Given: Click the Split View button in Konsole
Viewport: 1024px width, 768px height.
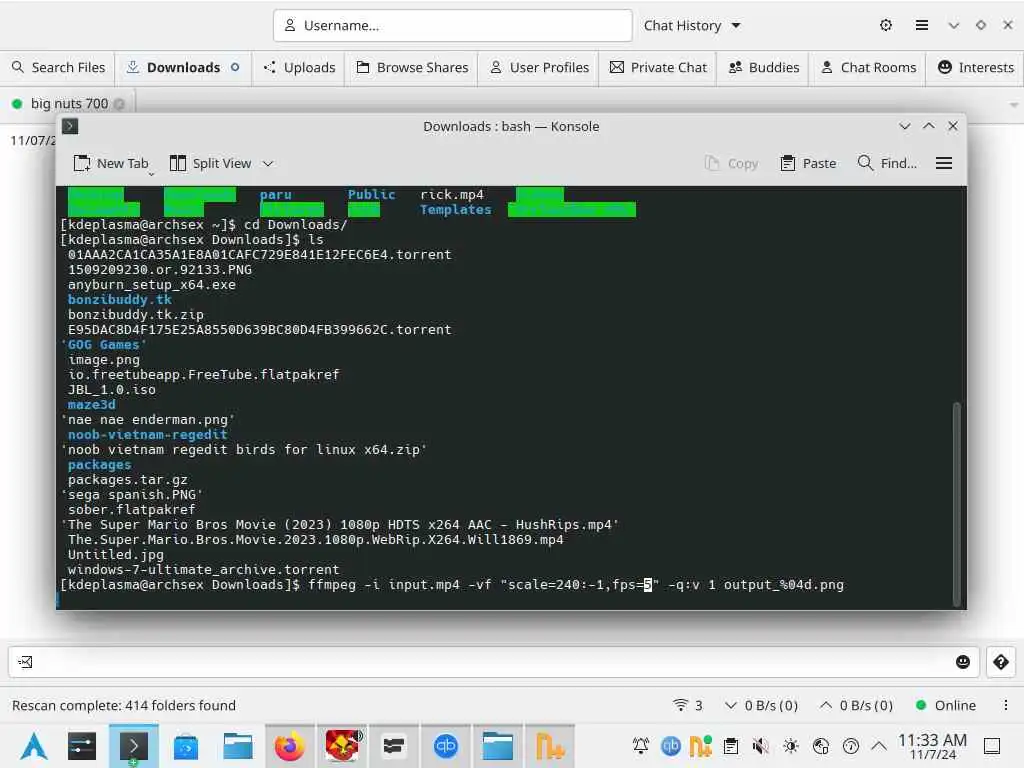Looking at the screenshot, I should point(210,163).
